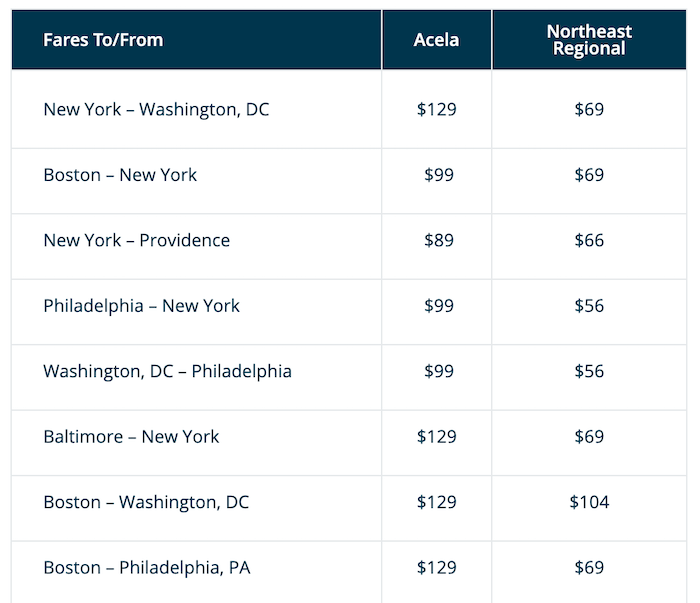Select the Boston – Washington, DC route
Viewport: 700px width, 603px height.
coord(146,502)
